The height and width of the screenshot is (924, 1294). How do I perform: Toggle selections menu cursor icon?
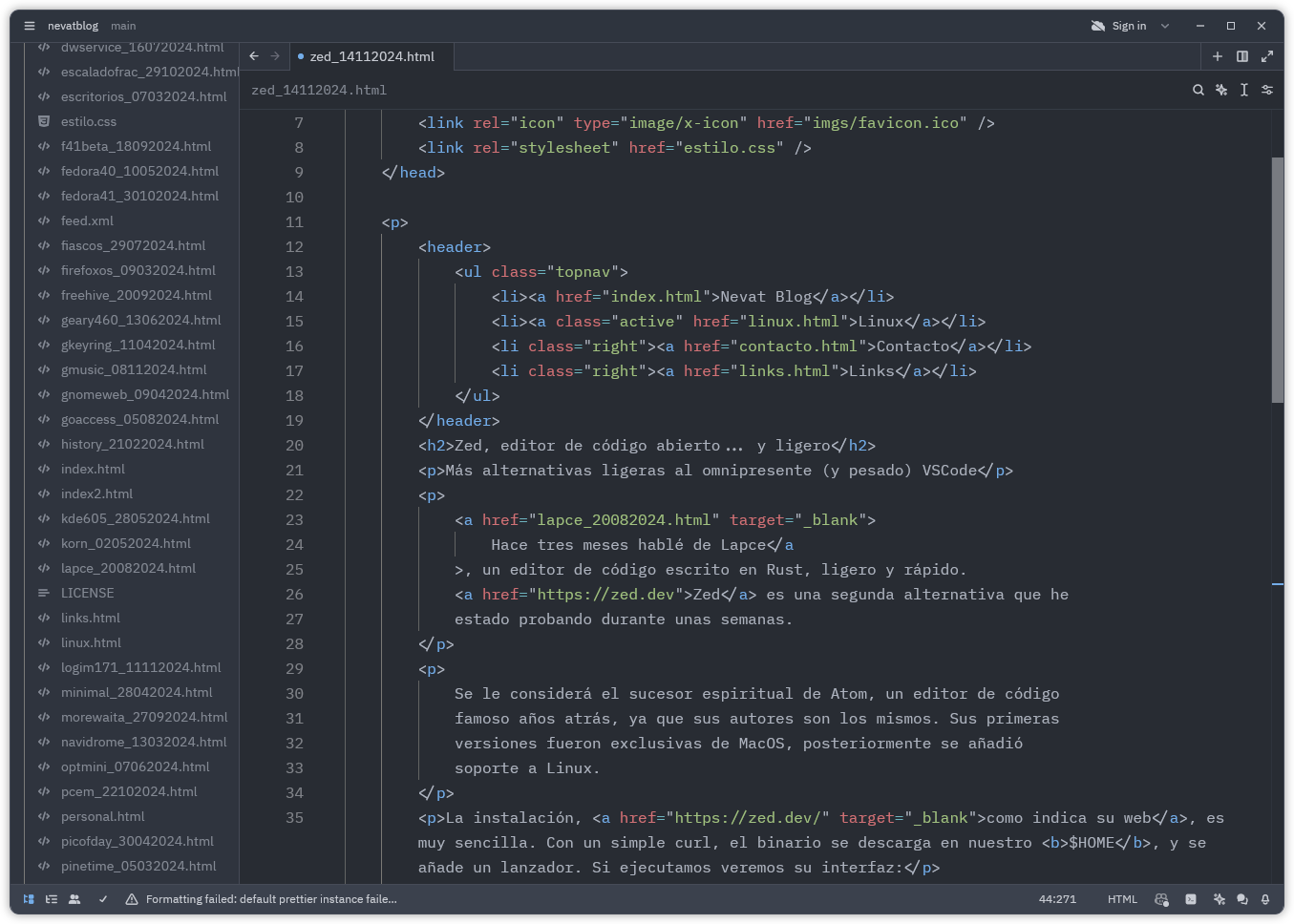pyautogui.click(x=1244, y=90)
